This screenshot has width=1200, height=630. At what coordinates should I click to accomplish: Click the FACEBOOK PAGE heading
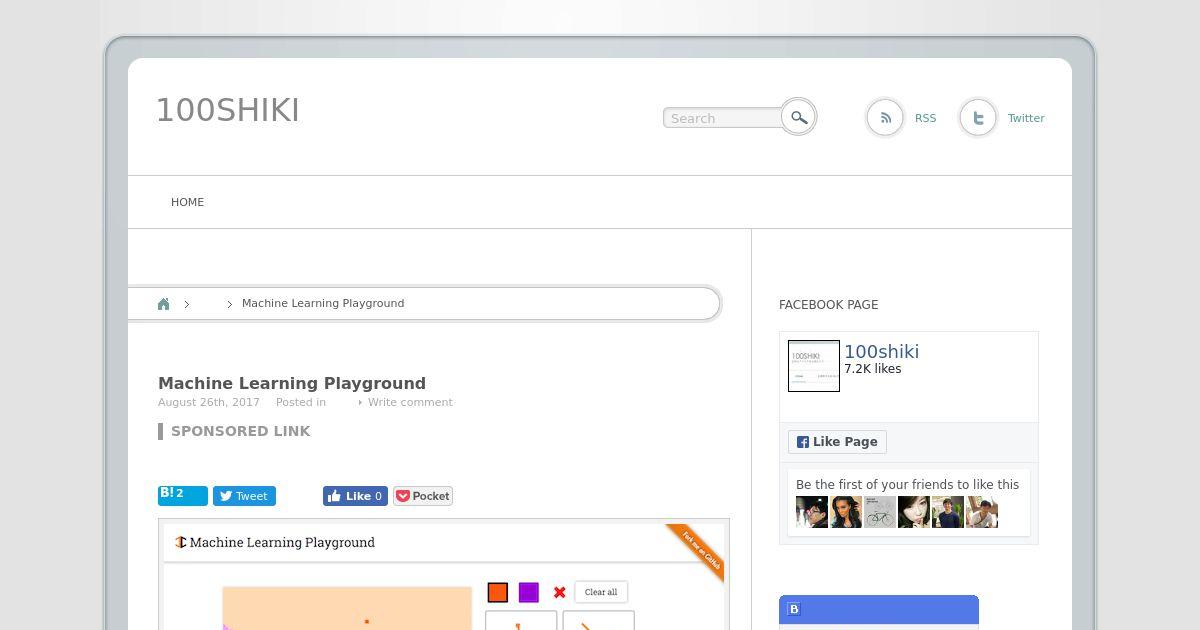[x=829, y=305]
